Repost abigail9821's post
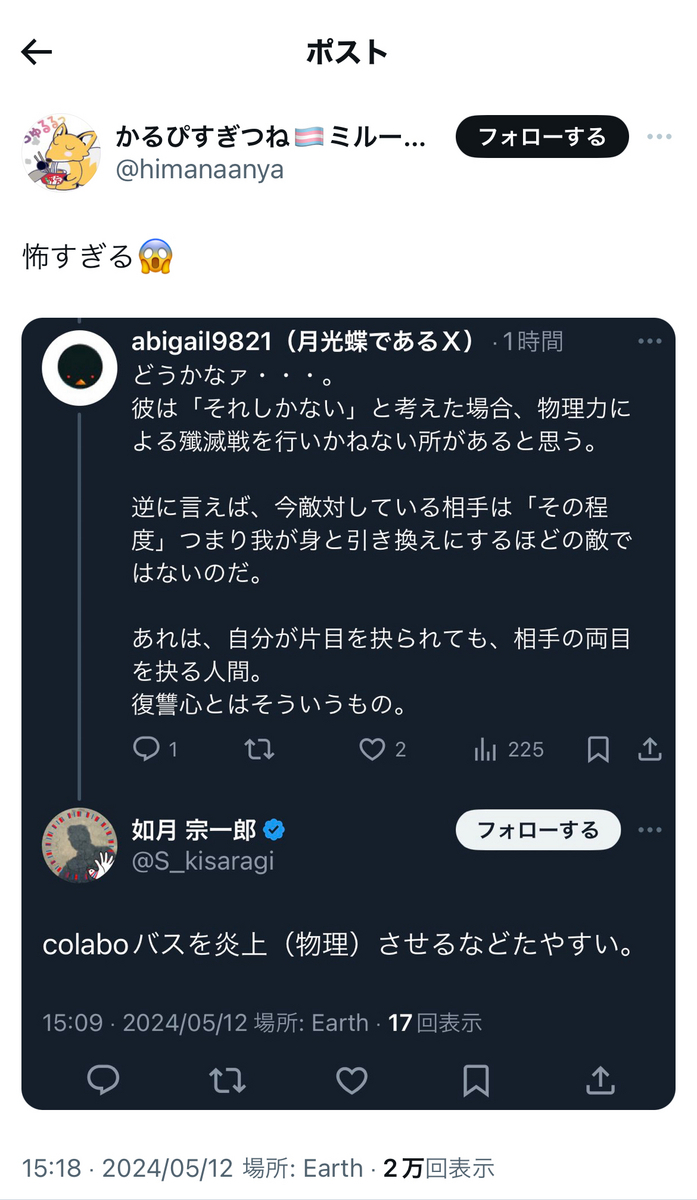 [259, 749]
